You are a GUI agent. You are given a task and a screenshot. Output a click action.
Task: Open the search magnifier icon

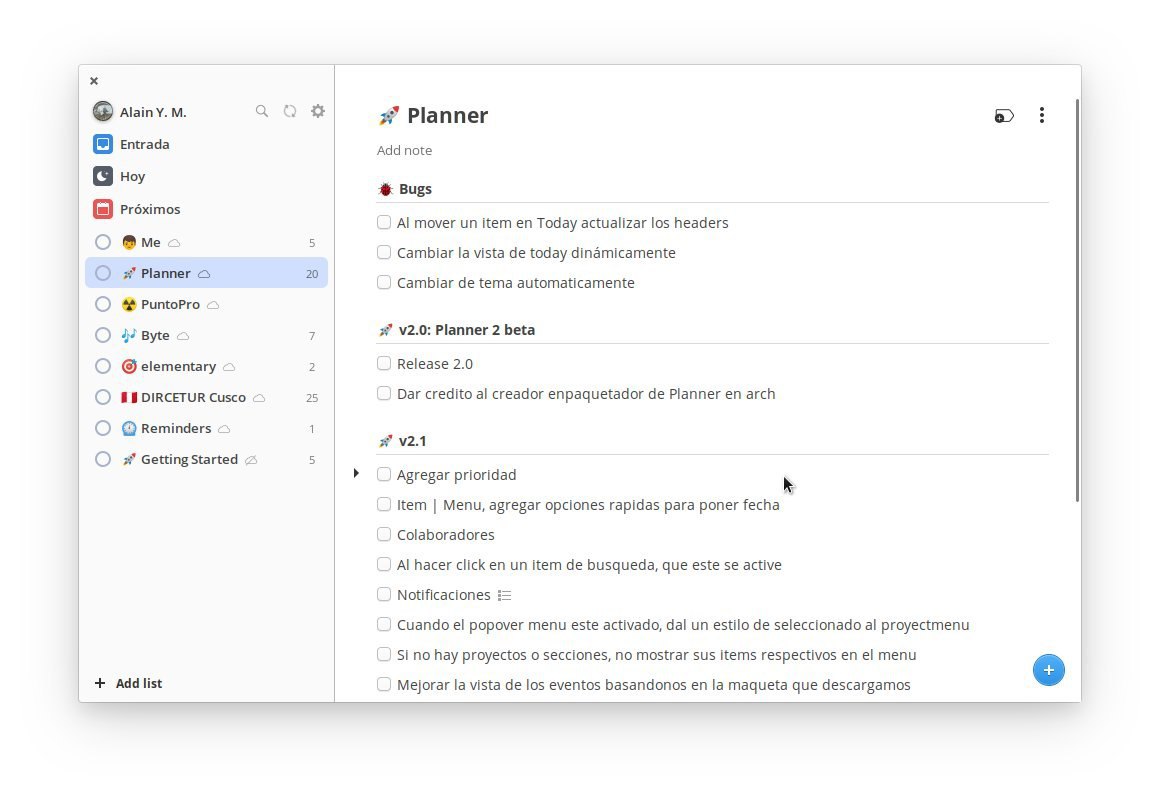click(262, 111)
